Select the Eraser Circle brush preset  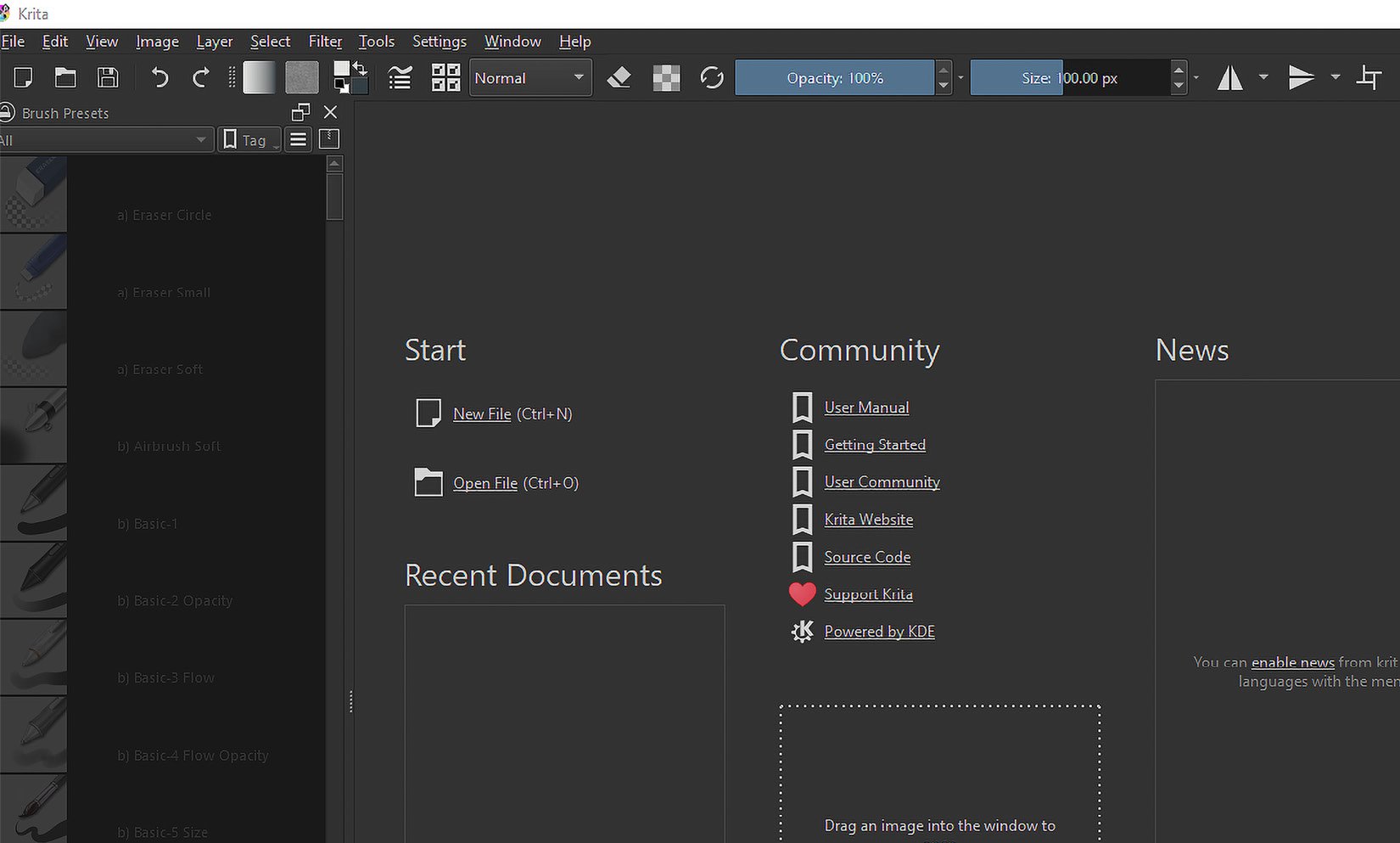(161, 195)
